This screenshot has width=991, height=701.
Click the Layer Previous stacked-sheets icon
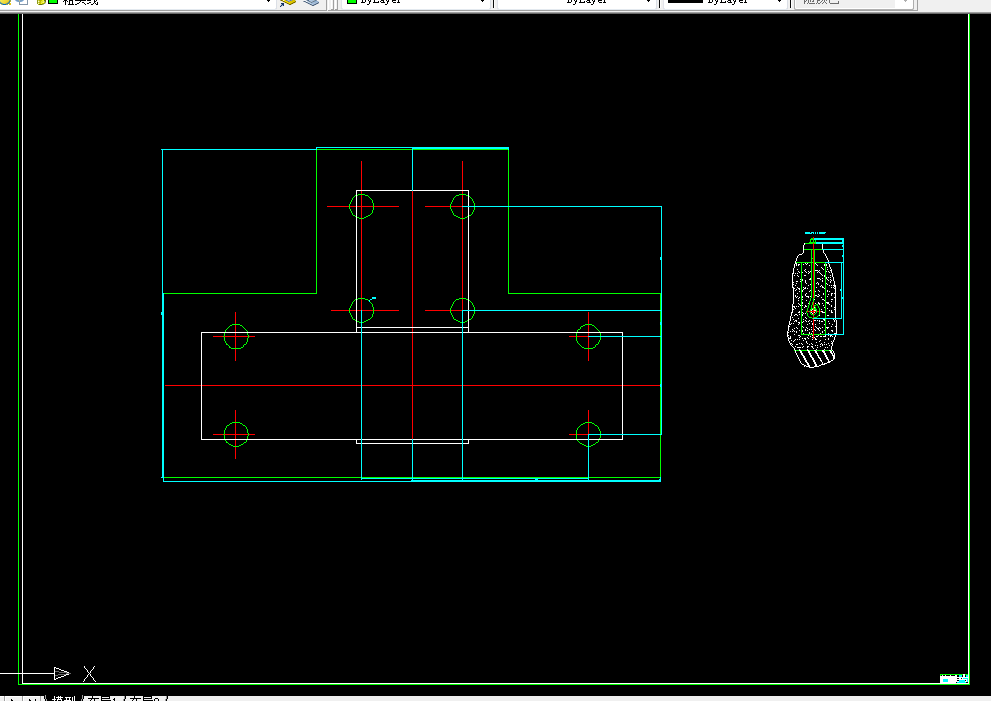point(311,3)
